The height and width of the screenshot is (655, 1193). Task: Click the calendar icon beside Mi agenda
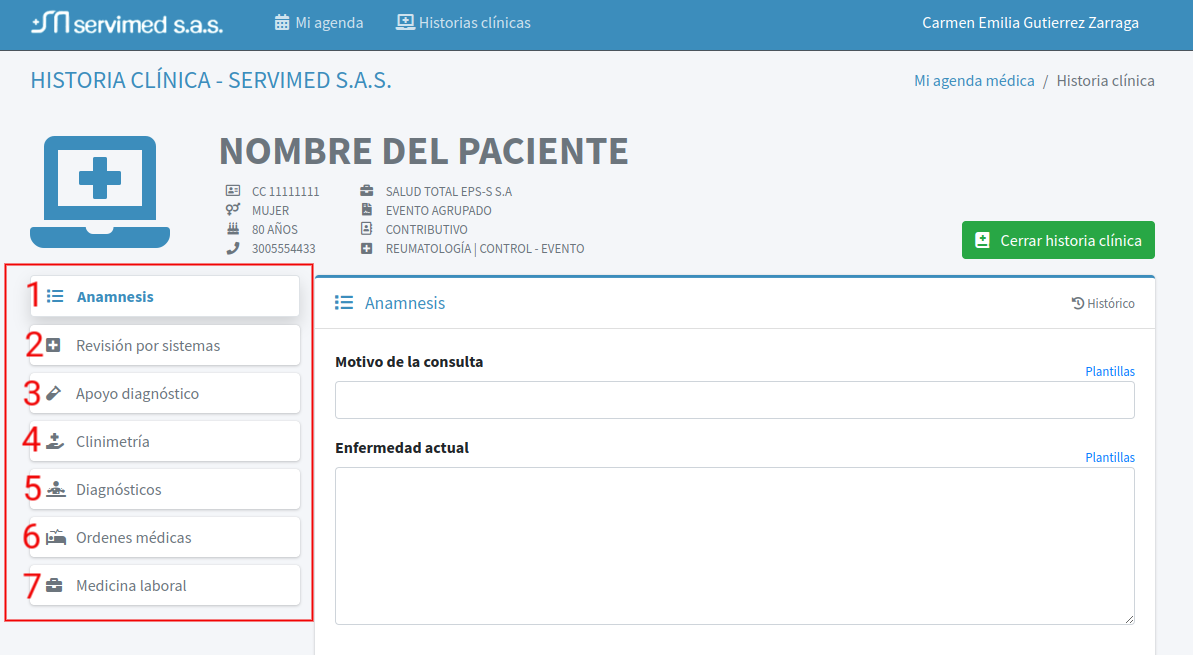282,22
